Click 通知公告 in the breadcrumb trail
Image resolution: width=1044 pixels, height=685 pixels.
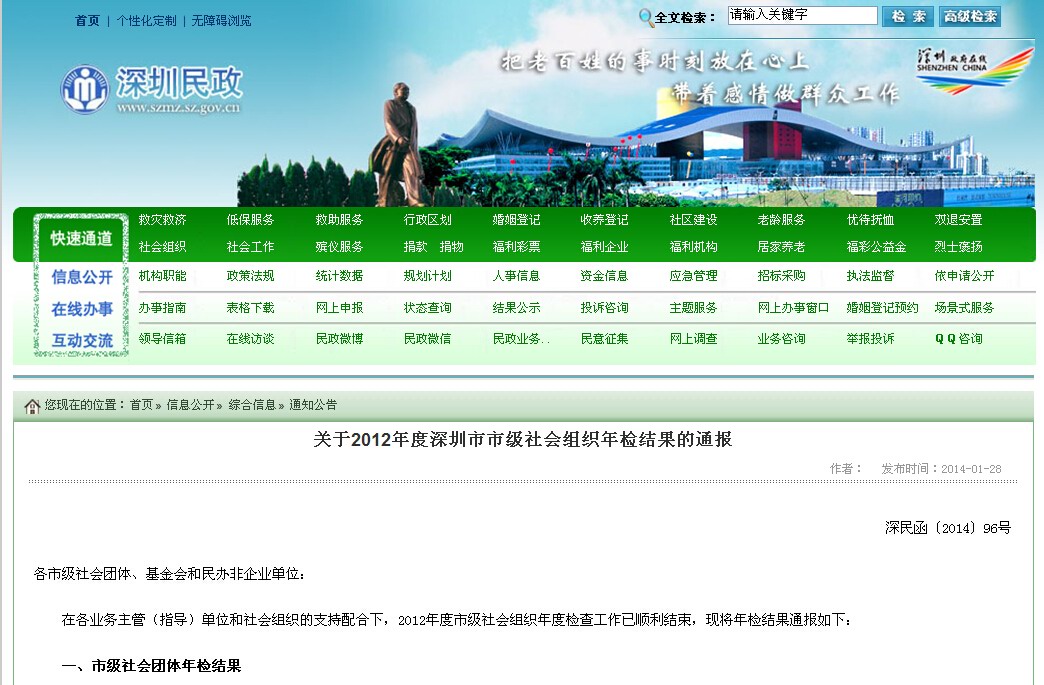pos(313,405)
